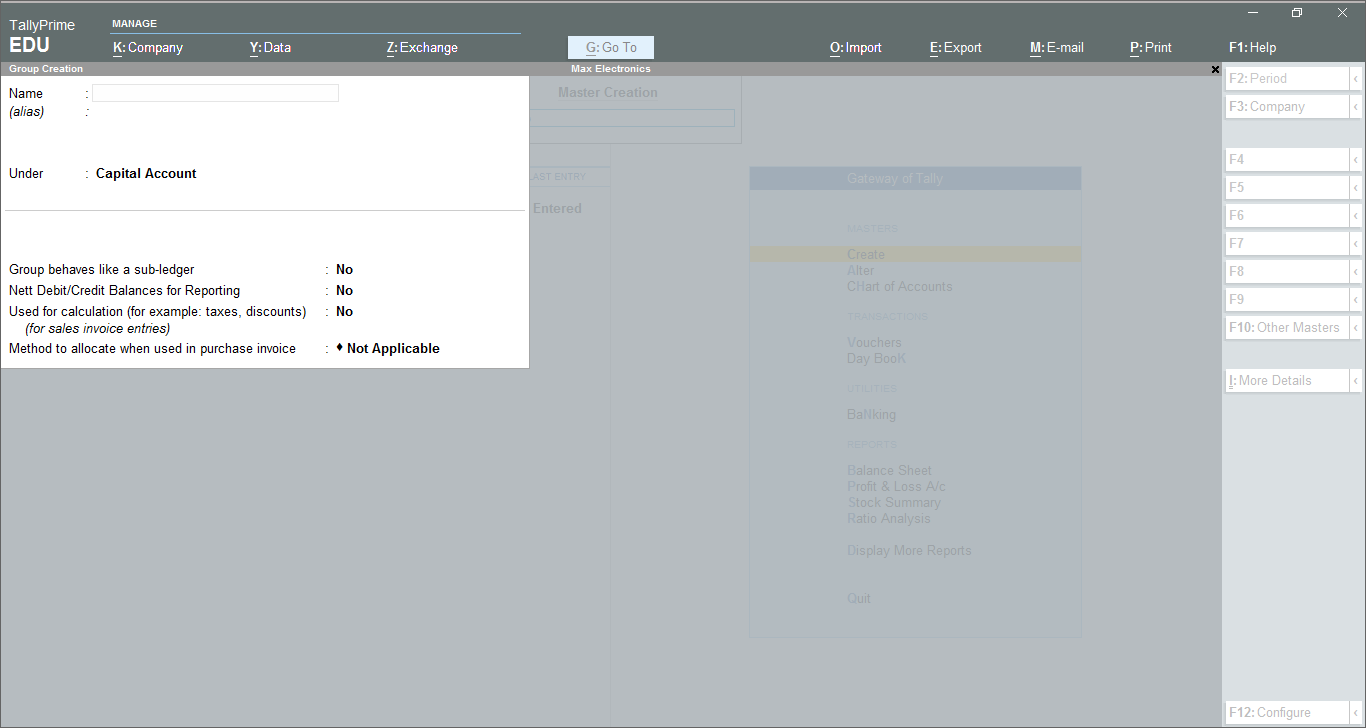Click the G: Go To button

click(x=611, y=47)
